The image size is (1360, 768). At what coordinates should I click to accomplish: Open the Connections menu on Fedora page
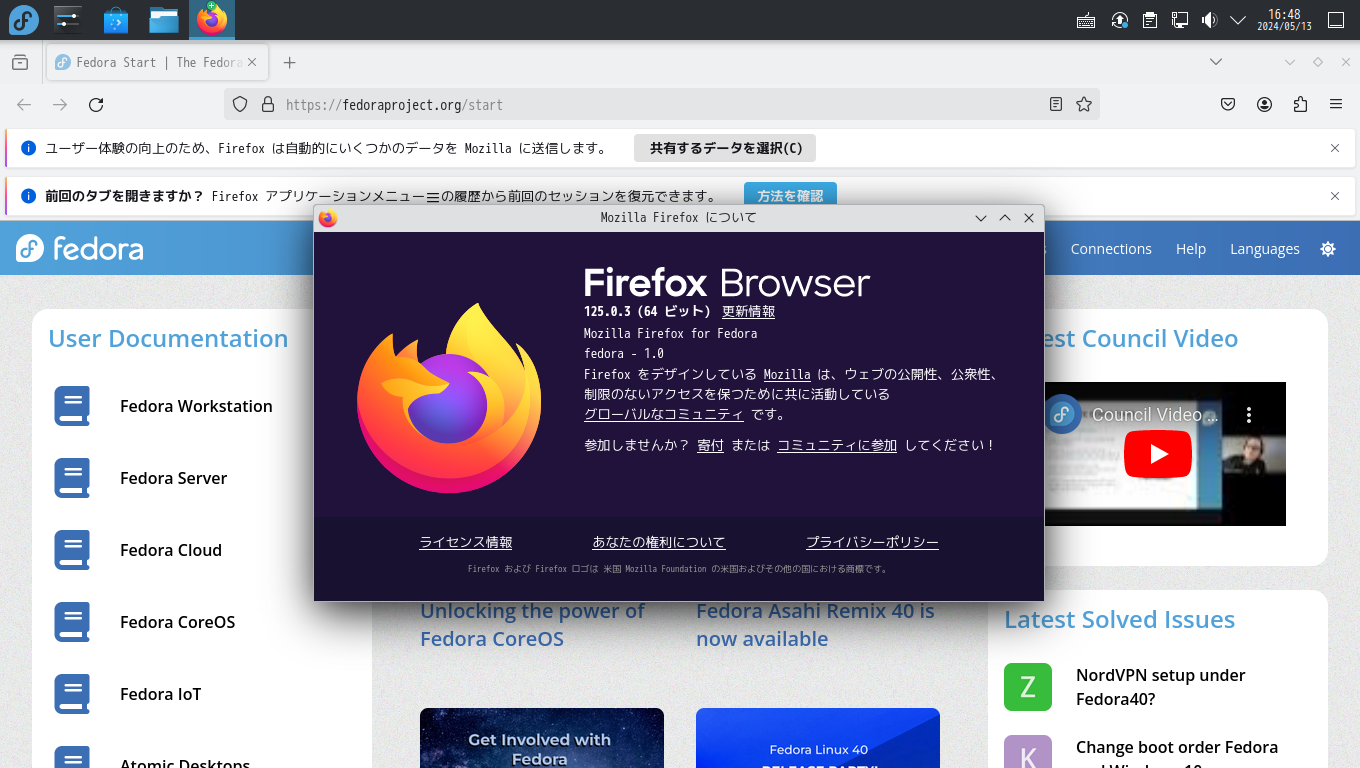(1111, 249)
